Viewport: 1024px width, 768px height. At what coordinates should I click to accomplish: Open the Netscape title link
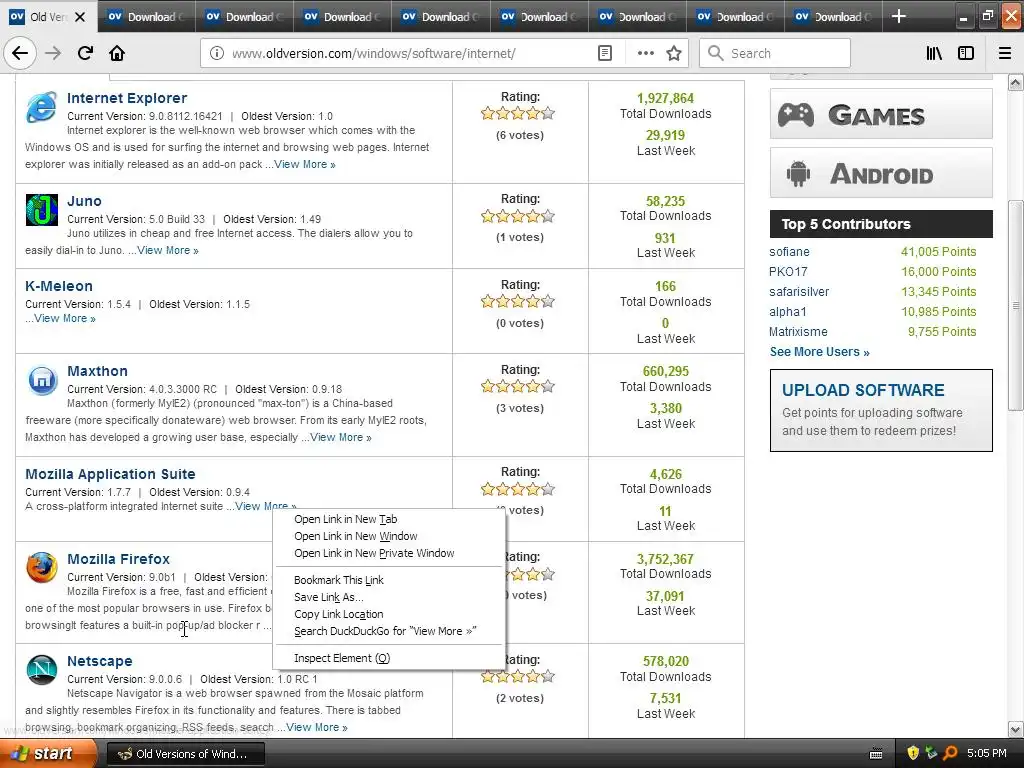click(x=100, y=661)
